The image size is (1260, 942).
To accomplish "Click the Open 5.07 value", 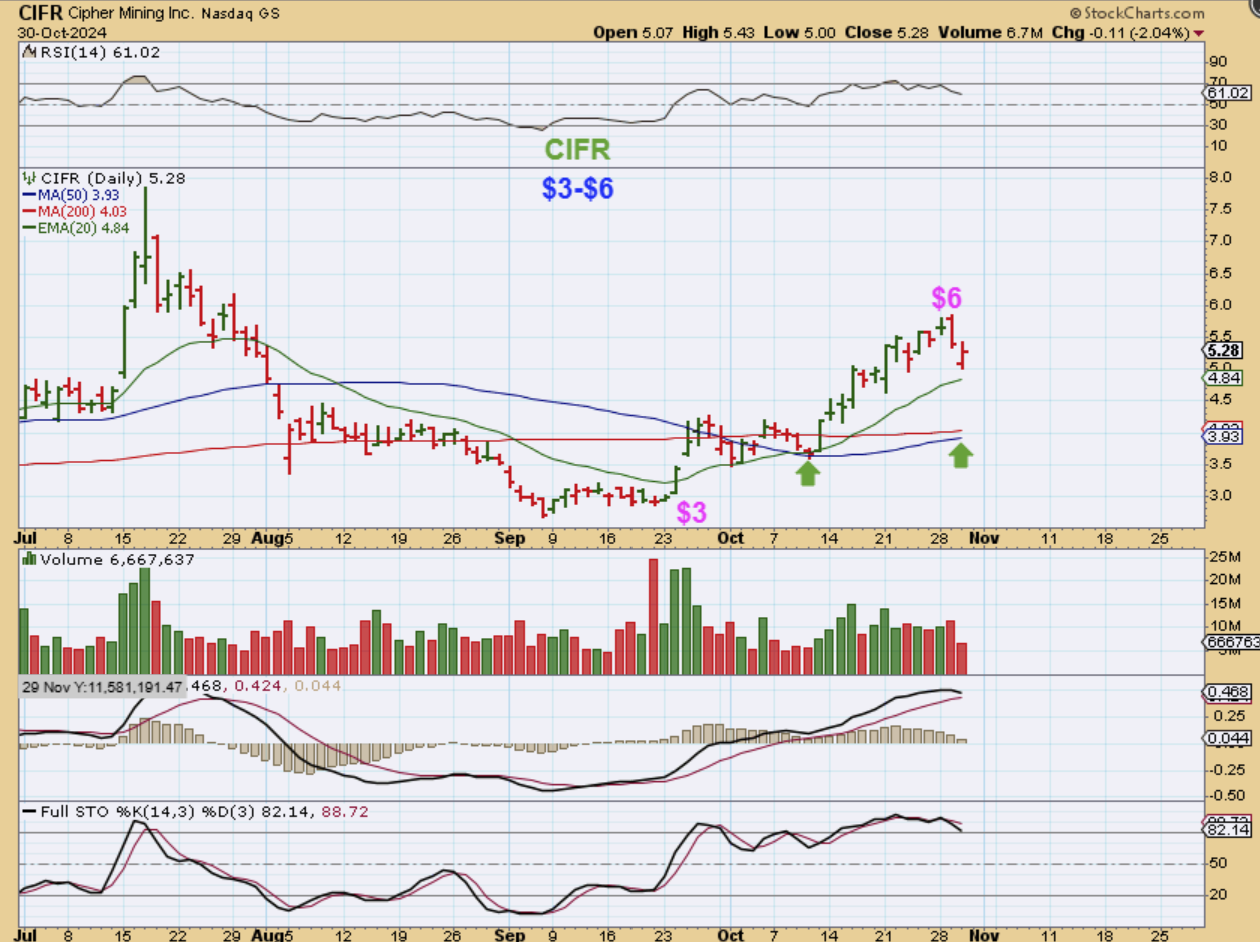I will (634, 32).
